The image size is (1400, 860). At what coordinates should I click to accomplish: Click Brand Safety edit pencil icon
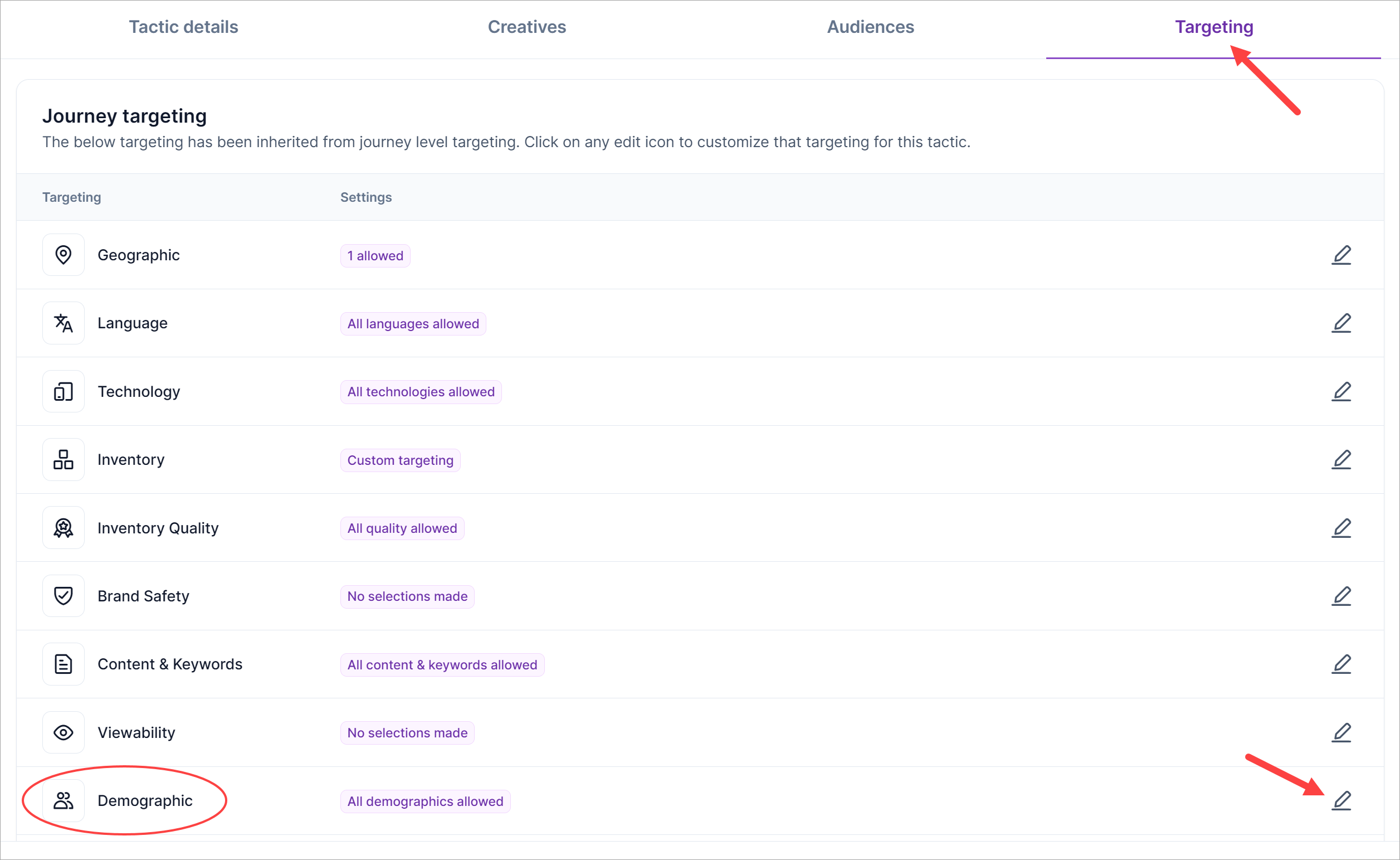pos(1341,595)
